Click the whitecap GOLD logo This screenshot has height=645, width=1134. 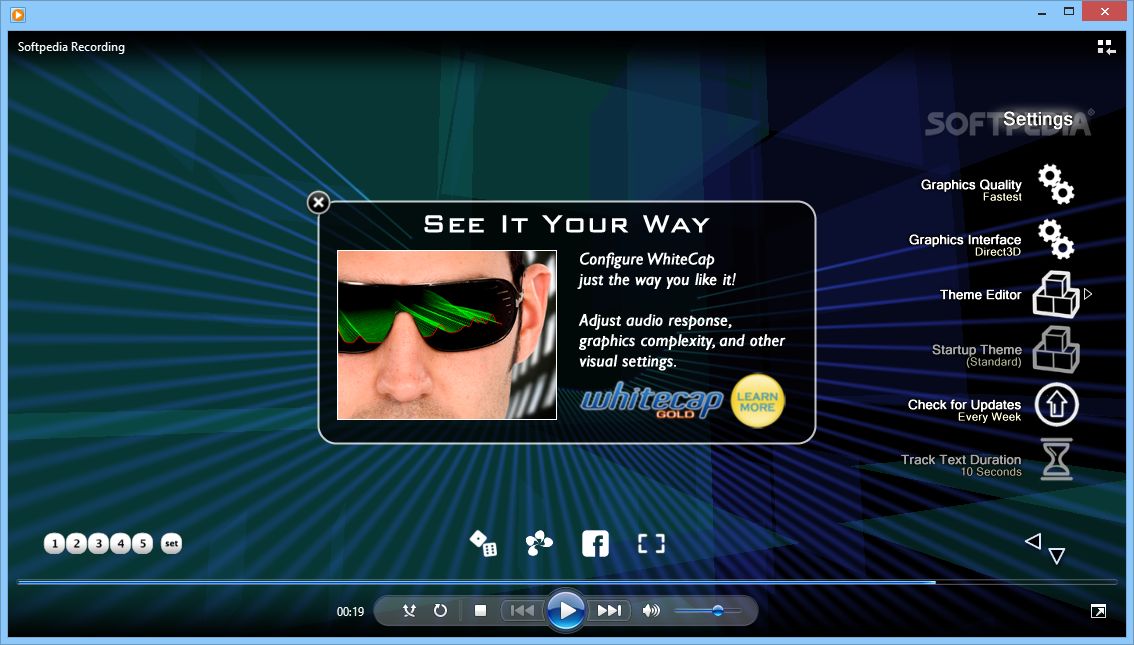click(x=651, y=401)
